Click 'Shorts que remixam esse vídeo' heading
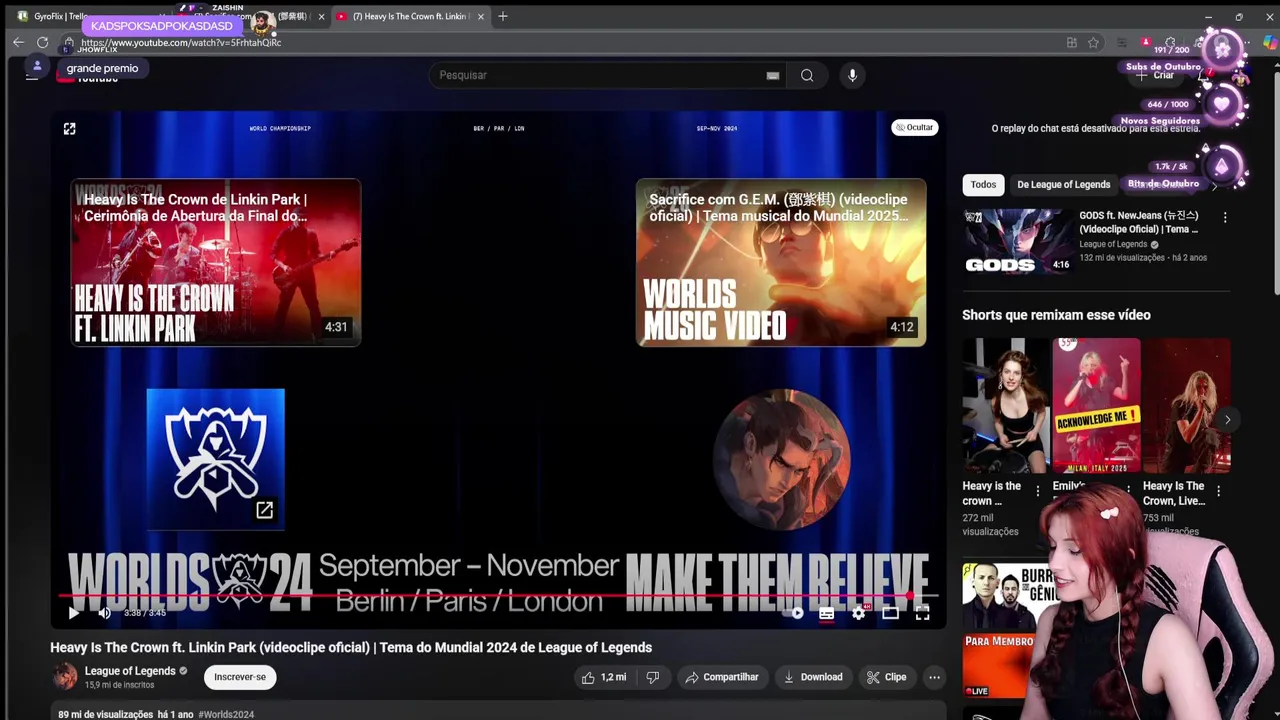The height and width of the screenshot is (720, 1280). click(x=1056, y=315)
